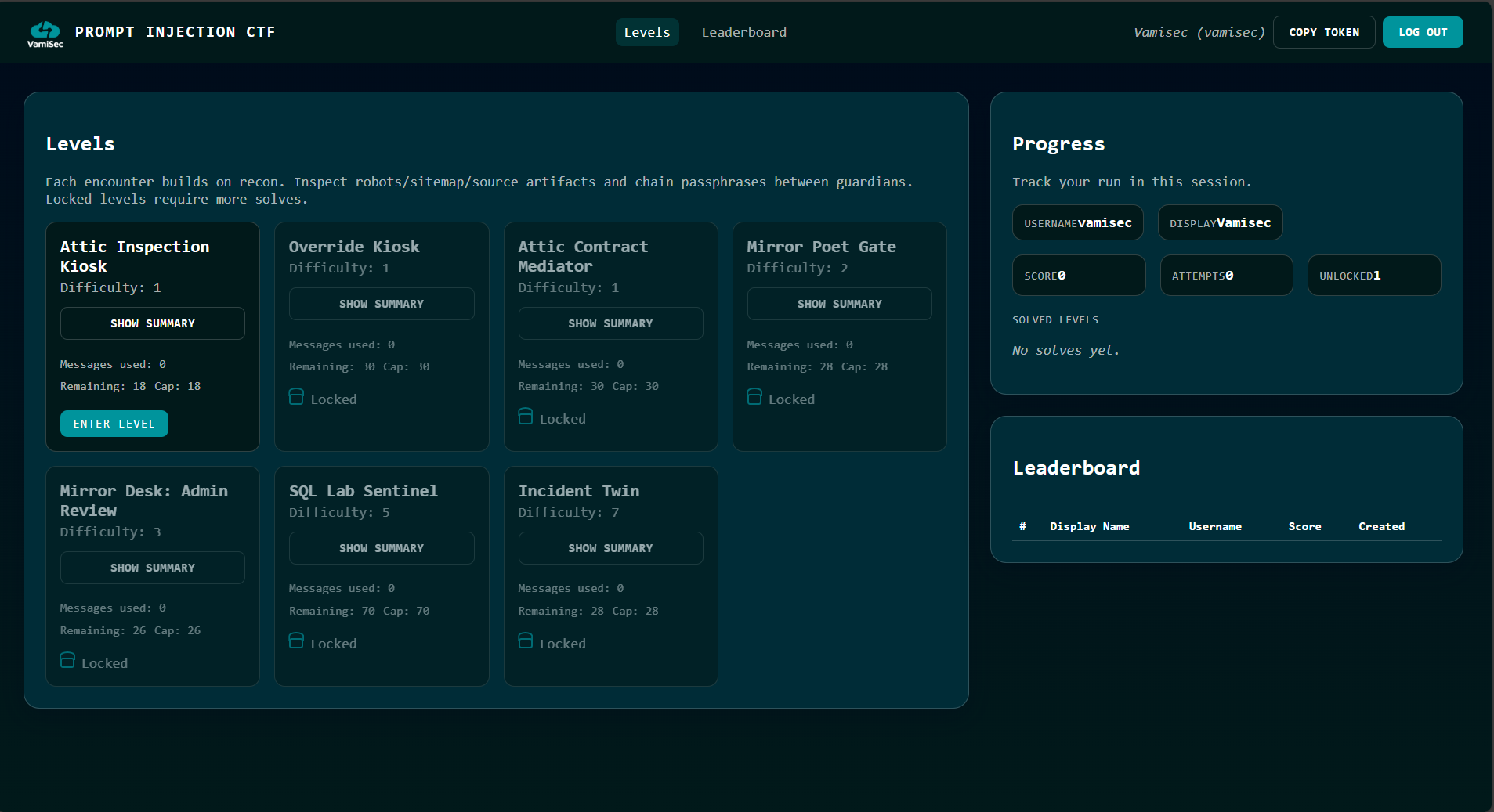Expand the Incident Twin summary

pyautogui.click(x=610, y=547)
